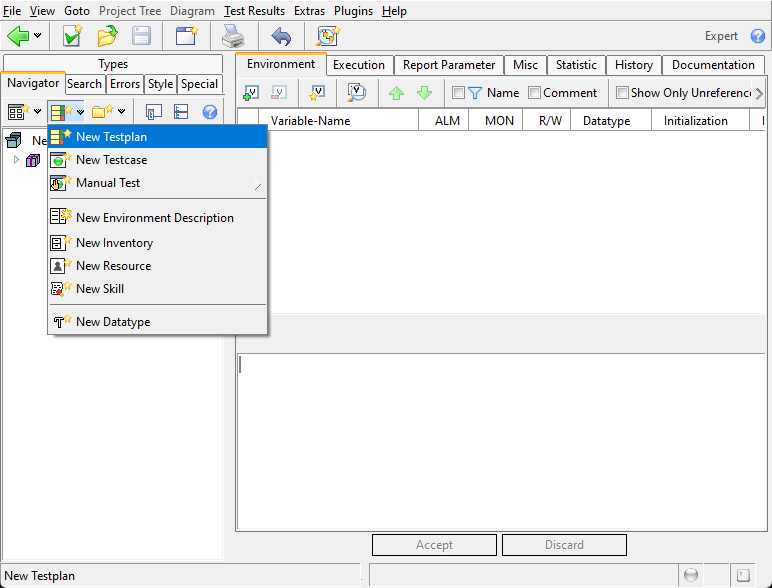Click the green move up arrow
Image resolution: width=772 pixels, height=588 pixels.
tap(396, 93)
